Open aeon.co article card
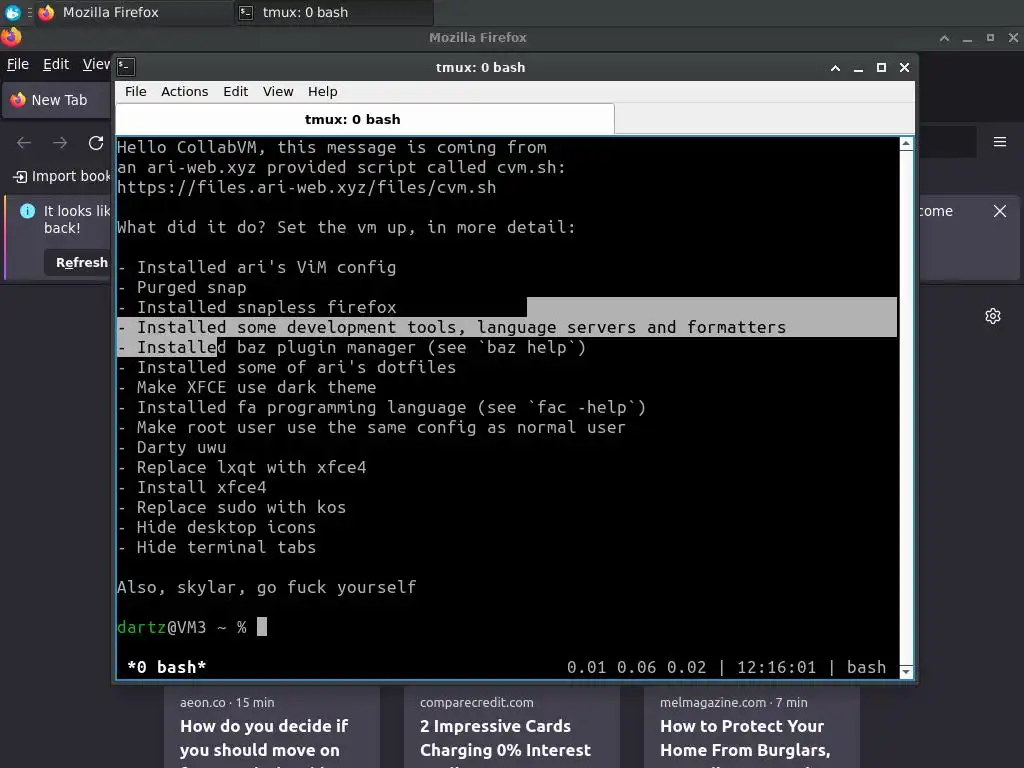Image resolution: width=1024 pixels, height=768 pixels. point(272,727)
